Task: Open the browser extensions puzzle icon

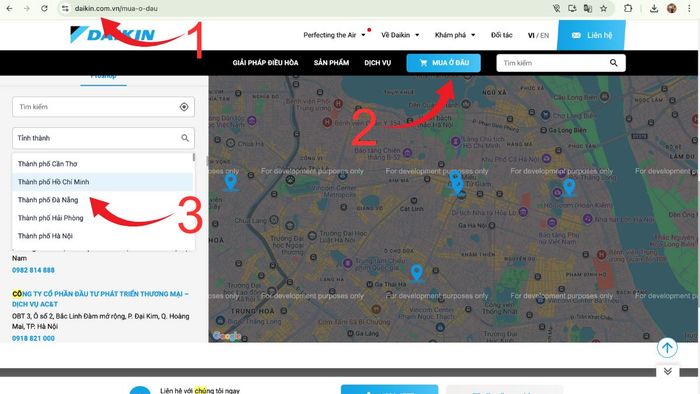Action: pyautogui.click(x=628, y=8)
